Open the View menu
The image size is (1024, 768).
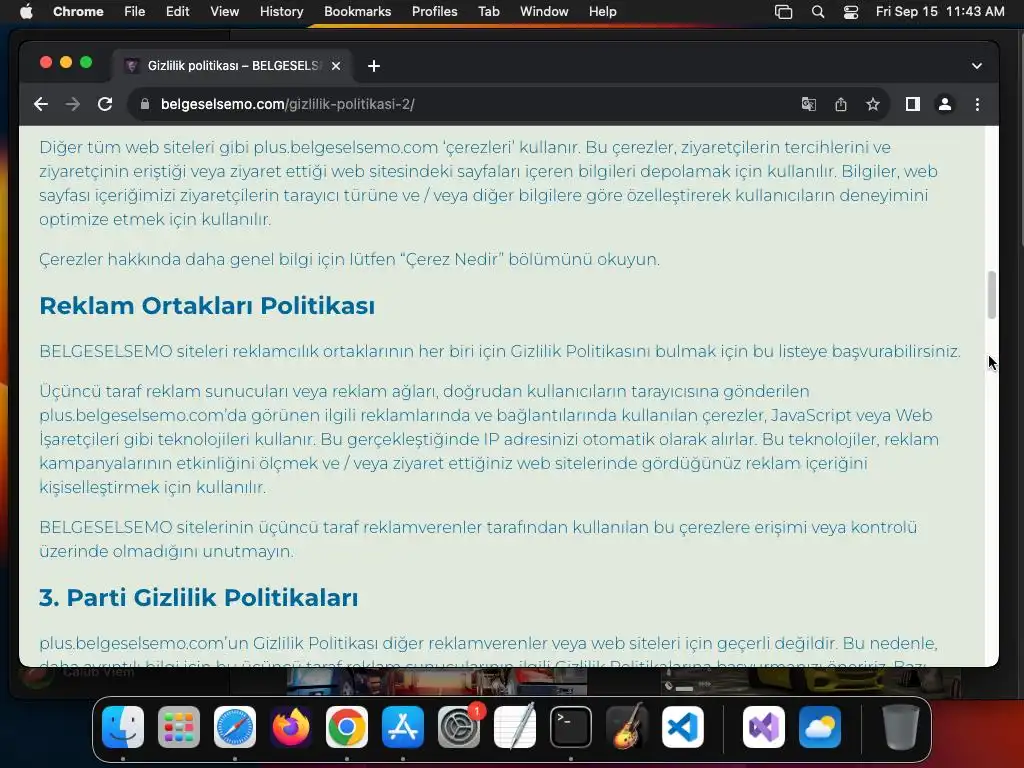point(224,11)
